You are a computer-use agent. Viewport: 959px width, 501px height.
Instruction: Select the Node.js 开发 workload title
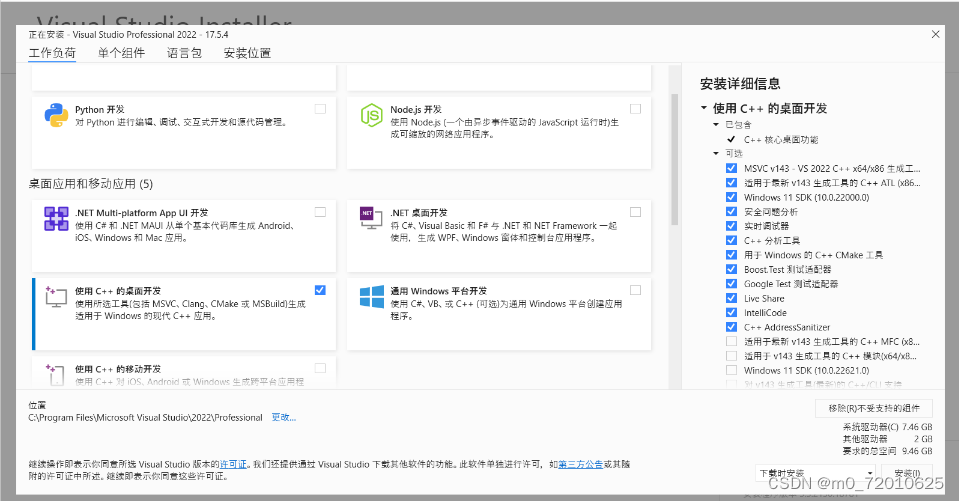tap(416, 109)
